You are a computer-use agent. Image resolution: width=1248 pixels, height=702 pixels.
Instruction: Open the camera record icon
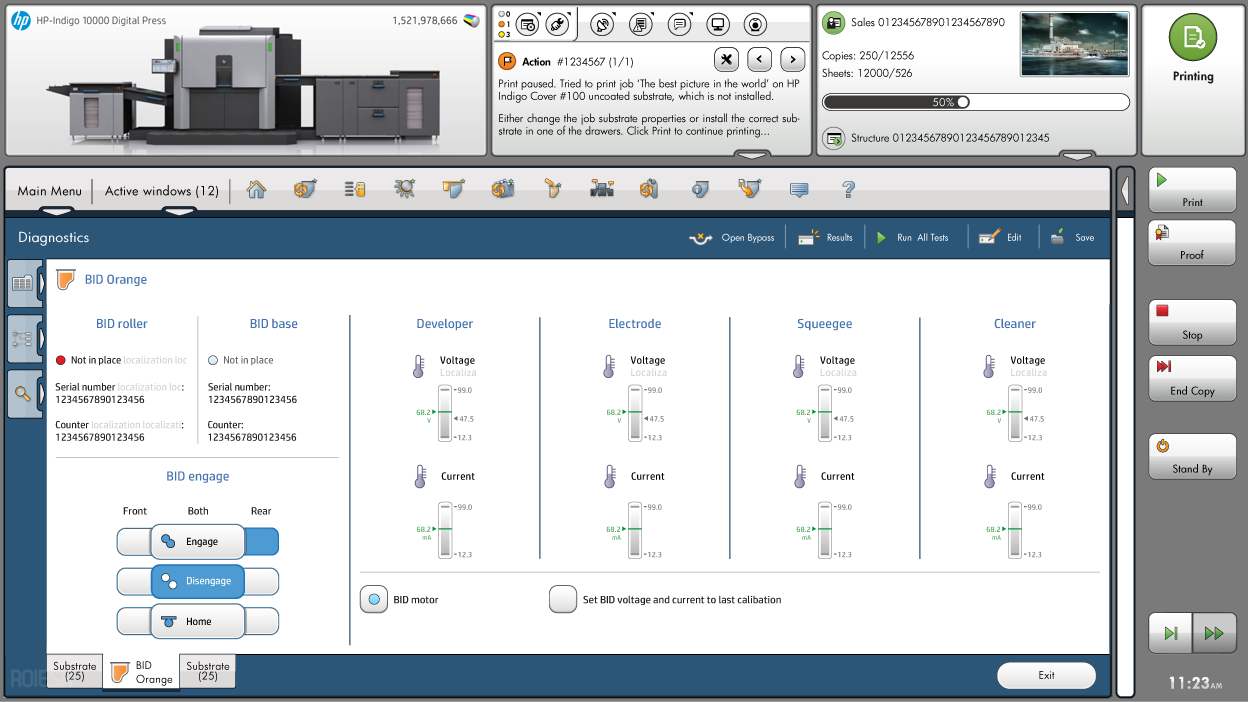[x=756, y=25]
